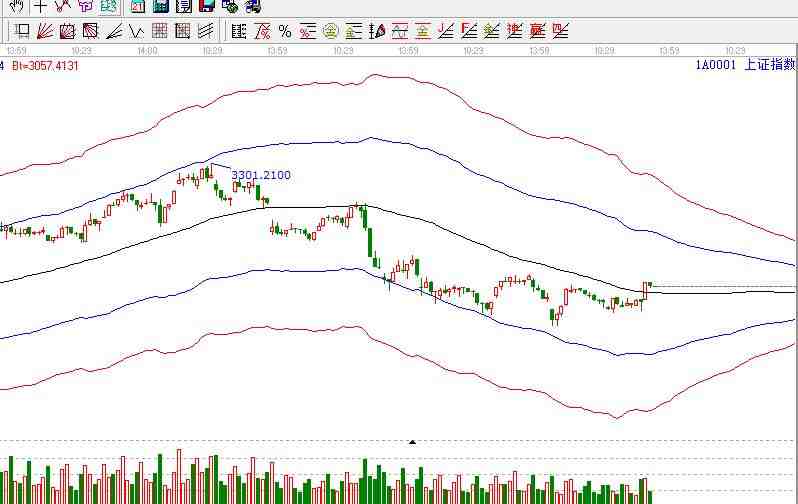The image size is (798, 504).
Task: Click the 1A0001 index code
Action: click(716, 65)
